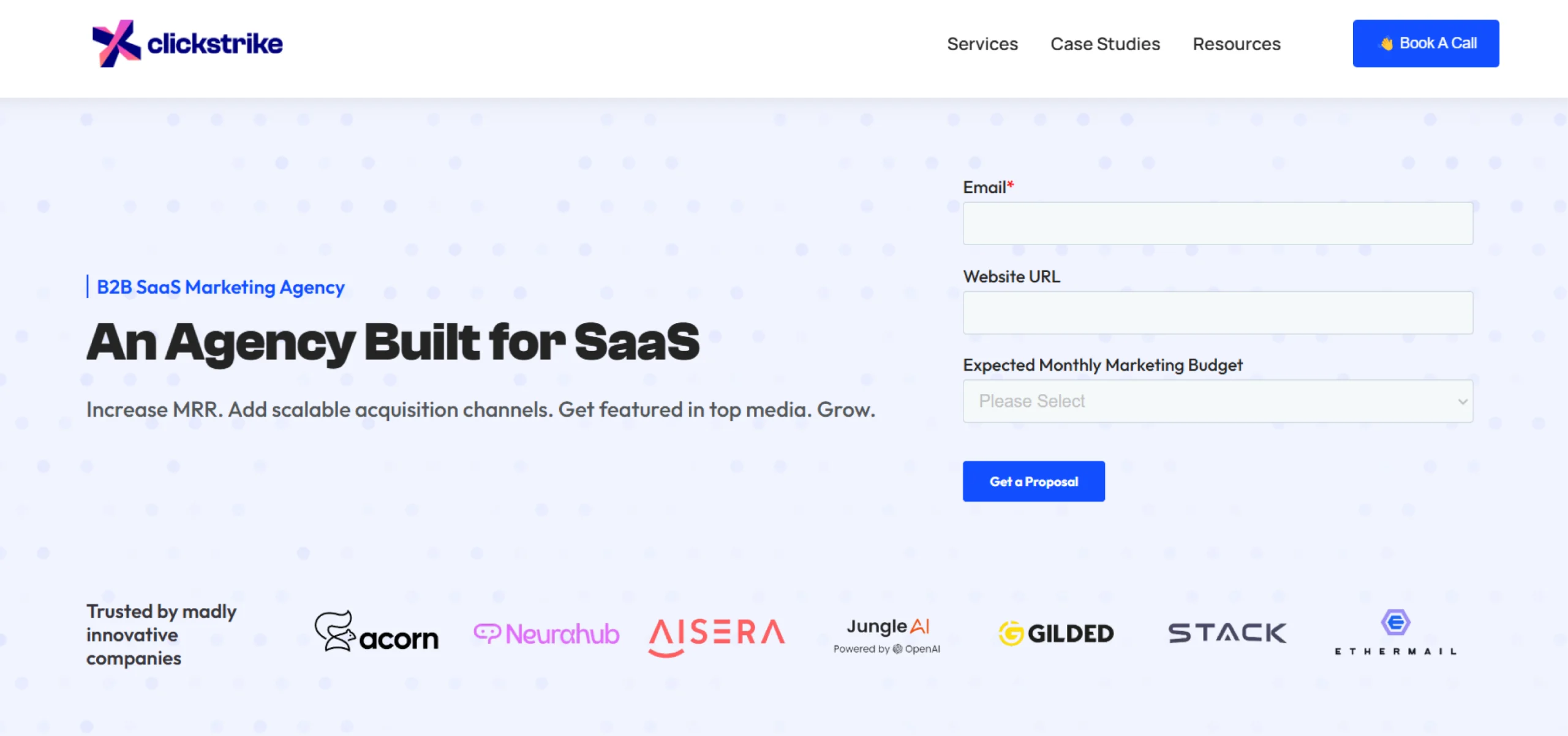The width and height of the screenshot is (1568, 736).
Task: Click the B2B SaaS Marketing Agency label
Action: point(221,287)
